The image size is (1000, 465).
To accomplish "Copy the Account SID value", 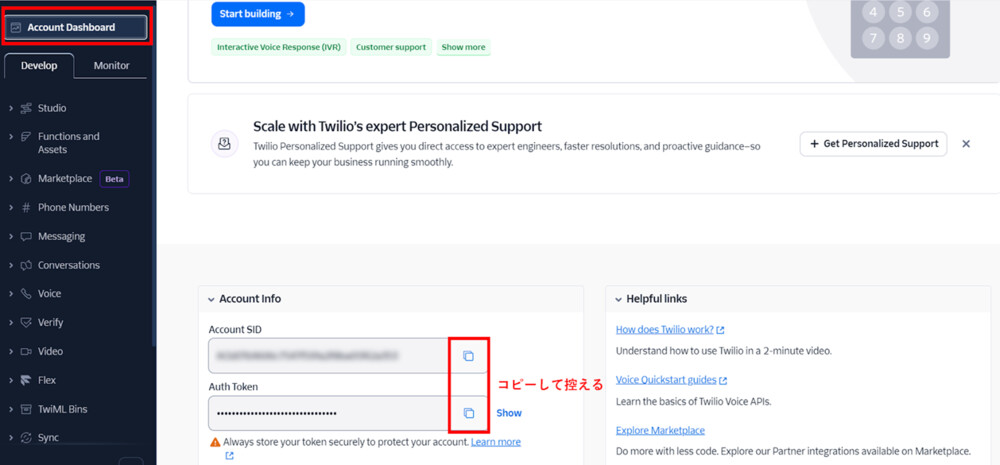I will [x=468, y=355].
